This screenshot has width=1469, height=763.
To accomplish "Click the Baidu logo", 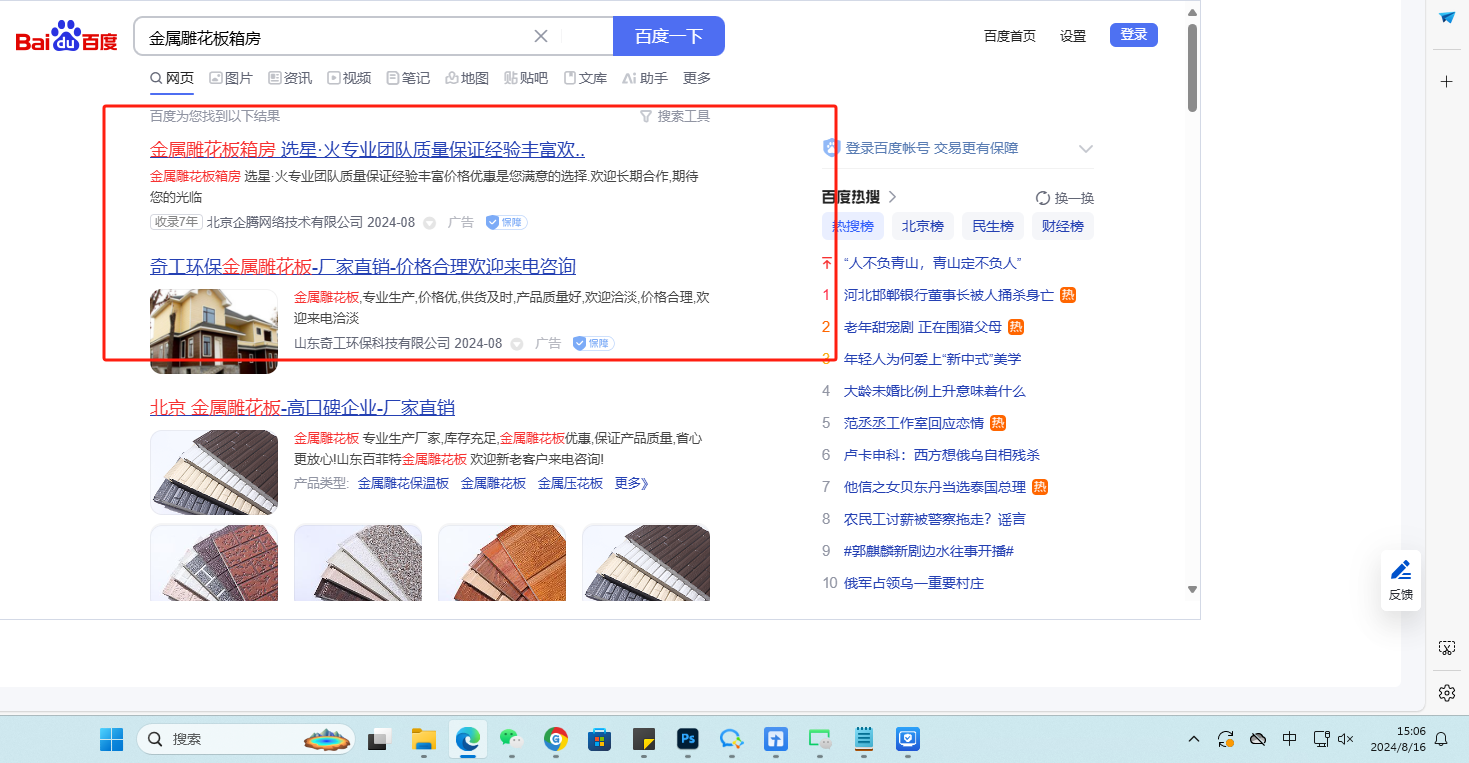I will [67, 37].
